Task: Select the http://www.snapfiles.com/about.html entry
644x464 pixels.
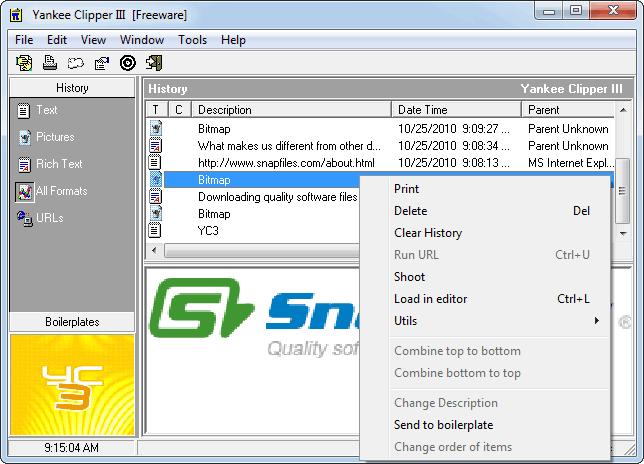Action: tap(286, 163)
